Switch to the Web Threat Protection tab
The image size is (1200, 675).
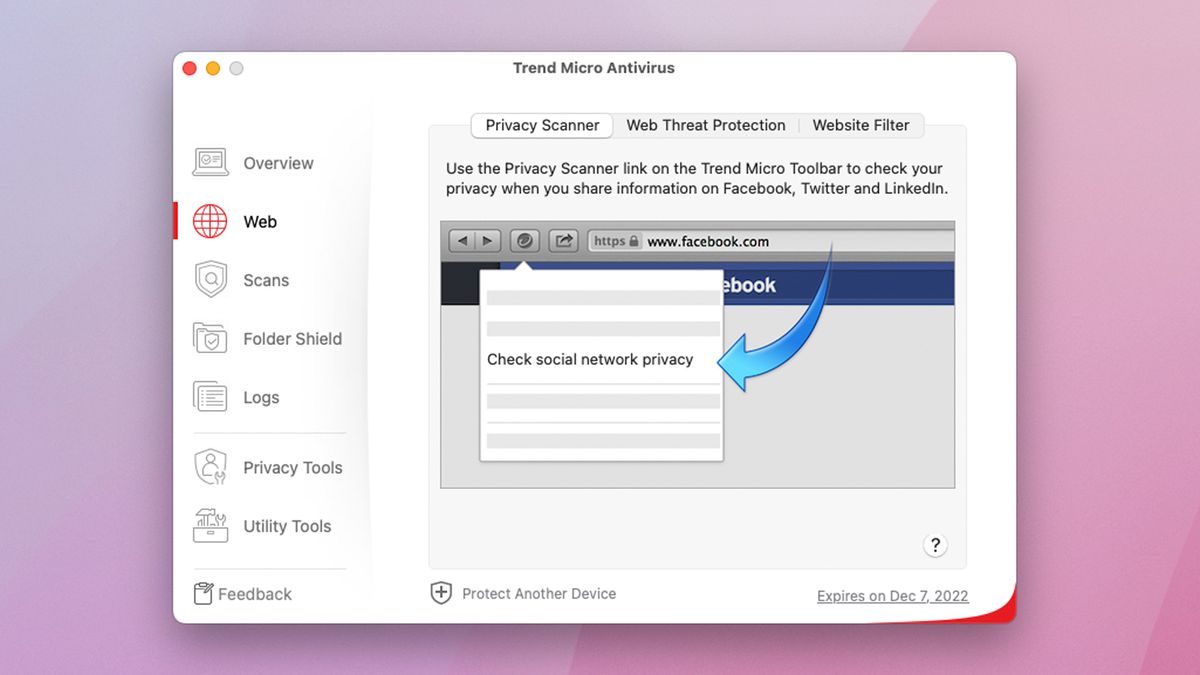tap(706, 125)
